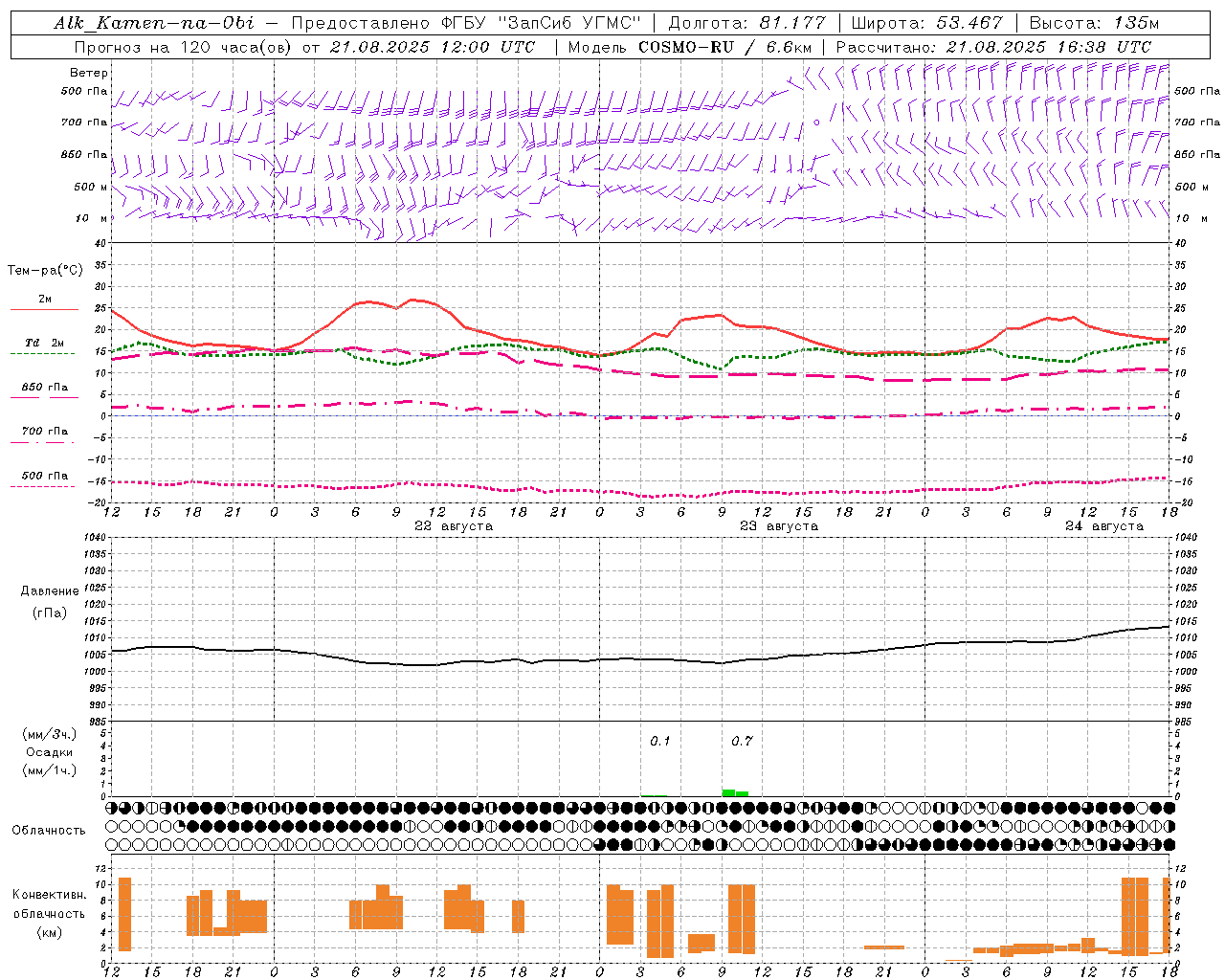Click the Конвективн. convective cloud label
The width and height of the screenshot is (1225, 980).
(50, 895)
